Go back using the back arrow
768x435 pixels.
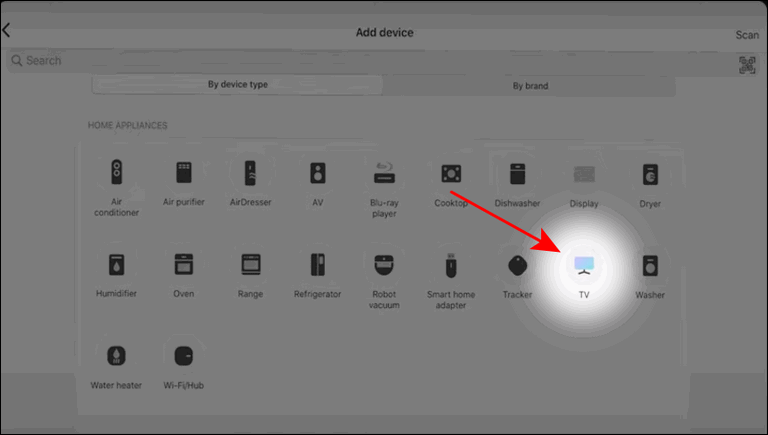(x=6, y=30)
